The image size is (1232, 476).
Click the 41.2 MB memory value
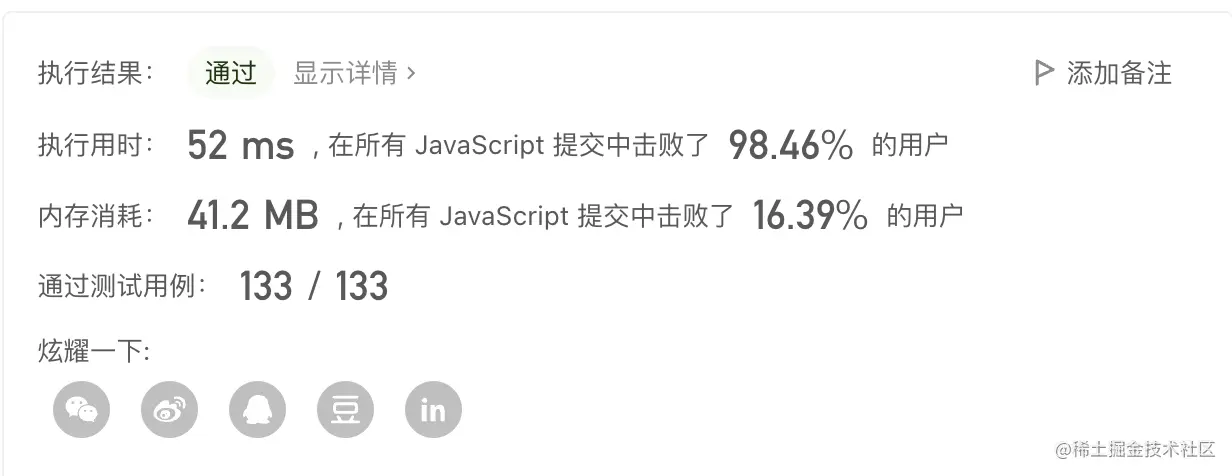(x=252, y=215)
